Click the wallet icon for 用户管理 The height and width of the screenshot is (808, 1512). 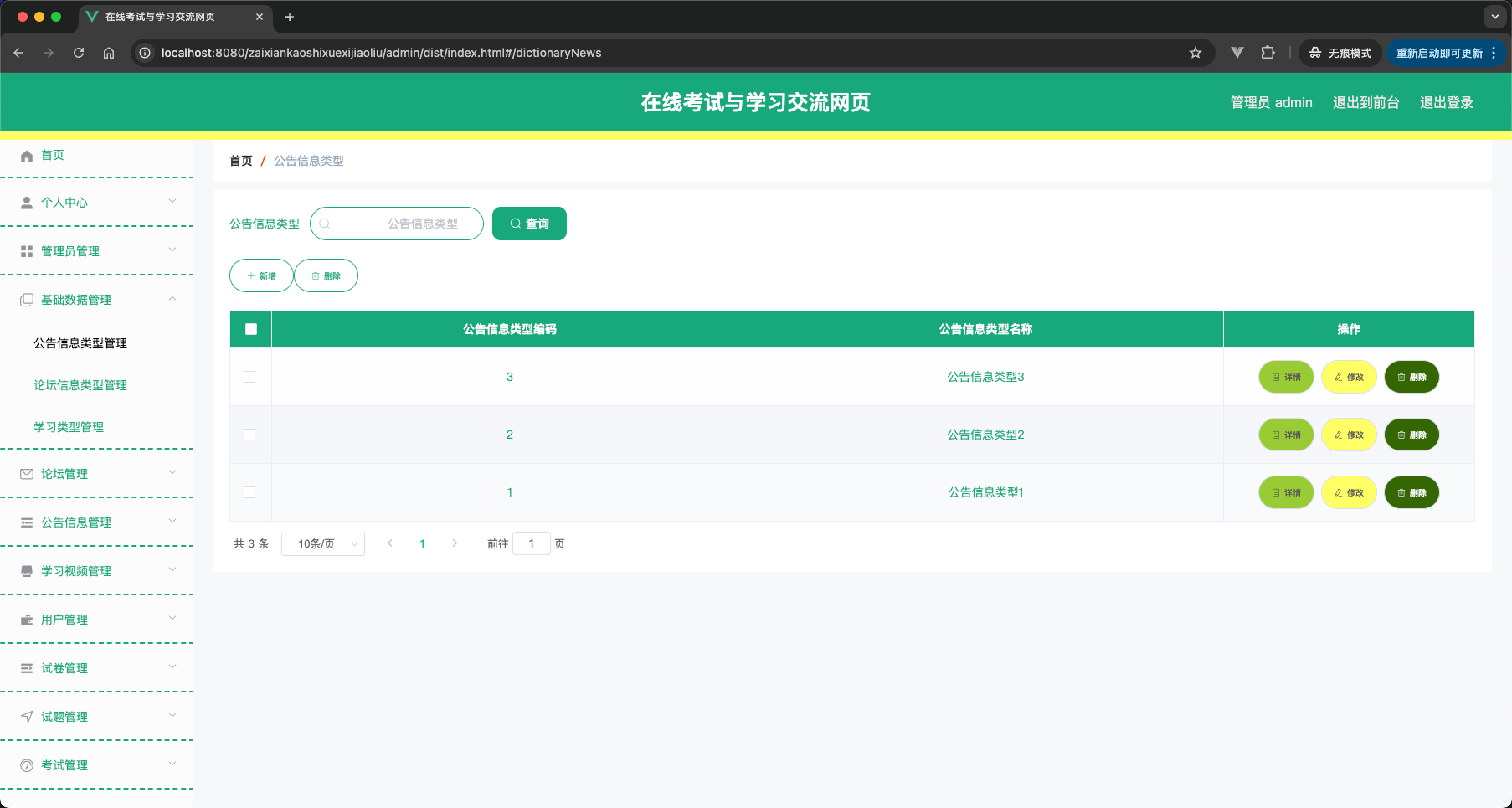tap(27, 620)
